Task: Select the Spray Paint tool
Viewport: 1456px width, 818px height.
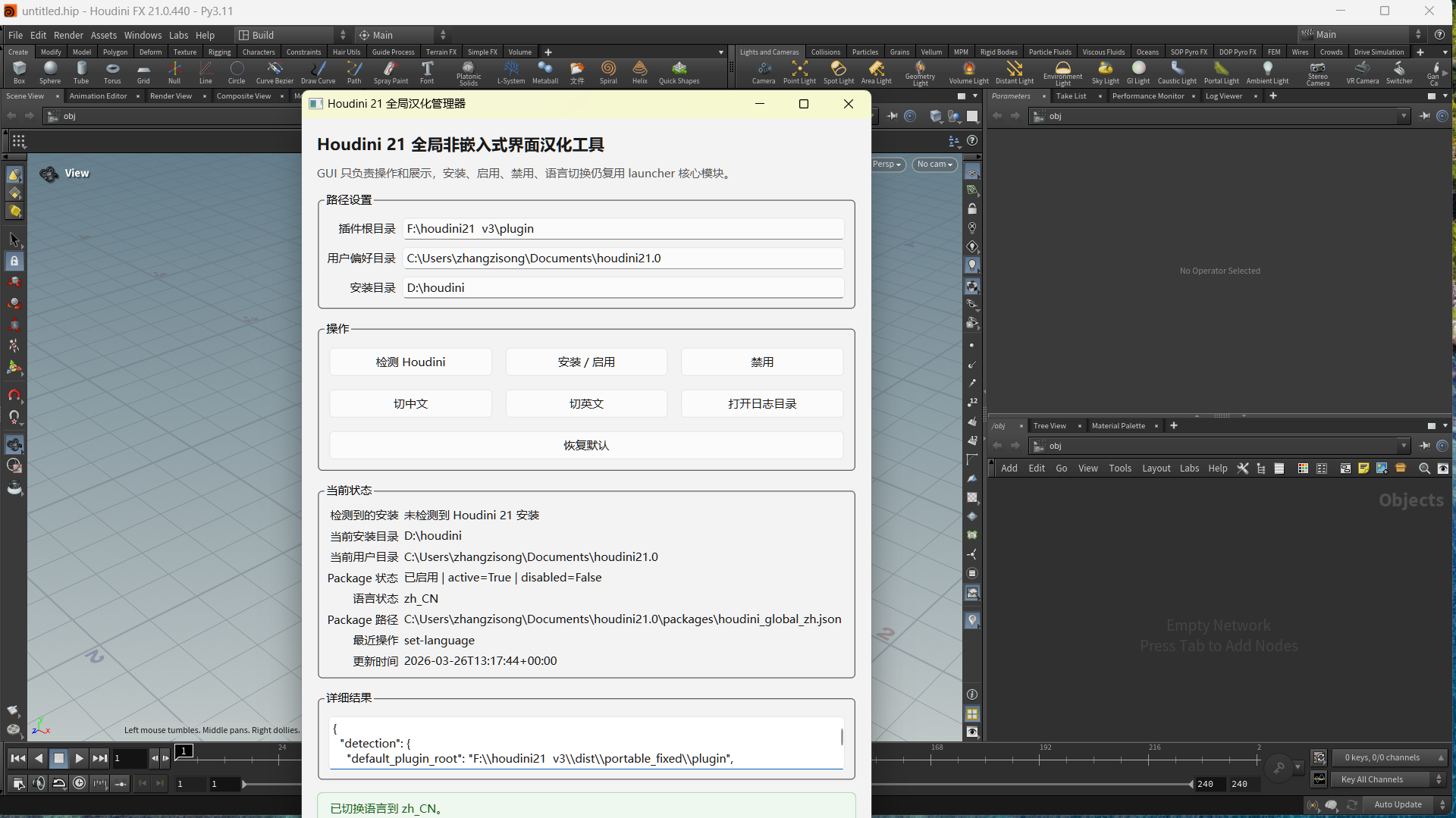Action: click(x=391, y=73)
